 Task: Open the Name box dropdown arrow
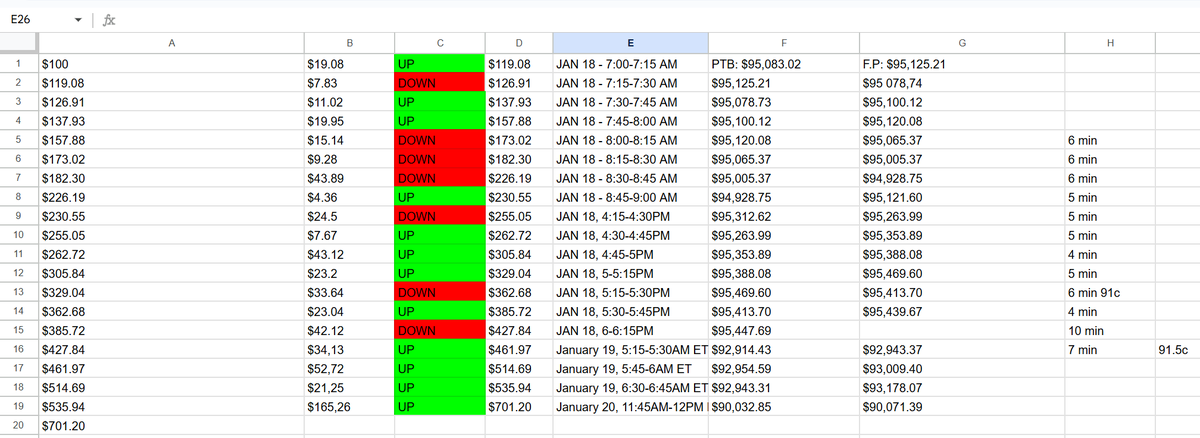pyautogui.click(x=78, y=20)
